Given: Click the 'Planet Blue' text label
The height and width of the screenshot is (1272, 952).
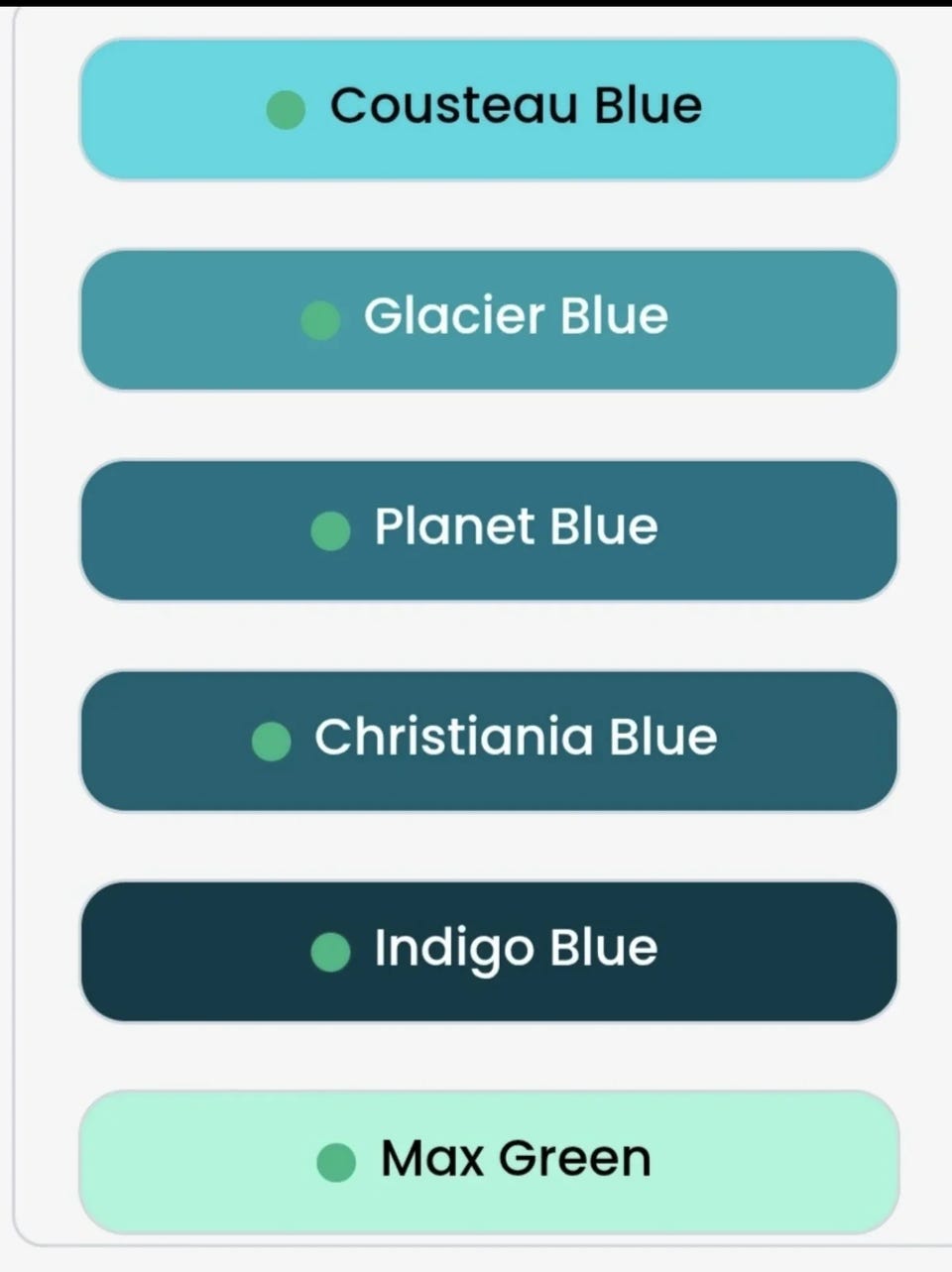Looking at the screenshot, I should [516, 526].
